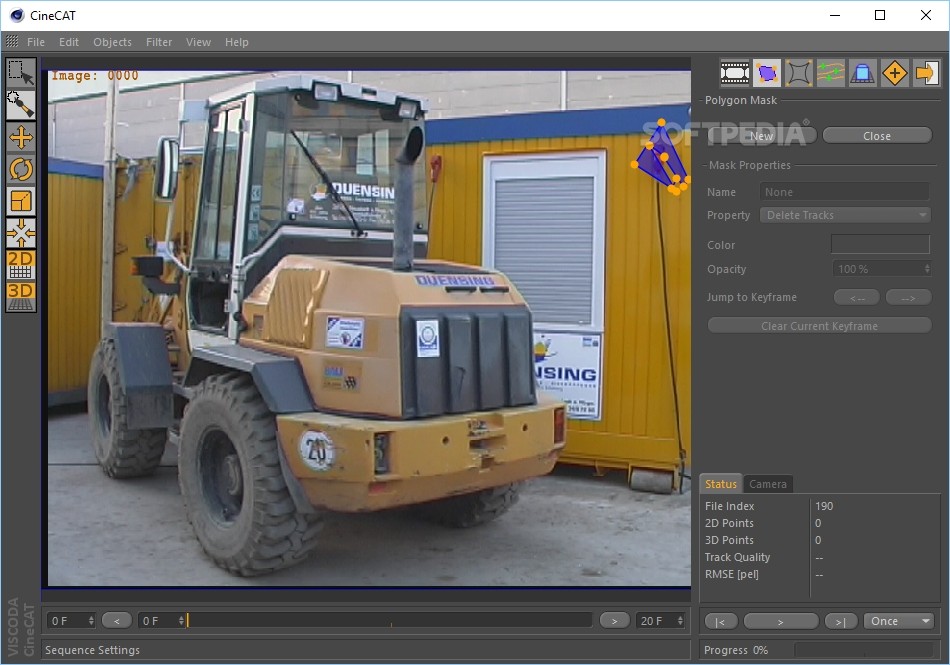The width and height of the screenshot is (950, 665).
Task: Switch to the Status tab
Action: click(720, 484)
